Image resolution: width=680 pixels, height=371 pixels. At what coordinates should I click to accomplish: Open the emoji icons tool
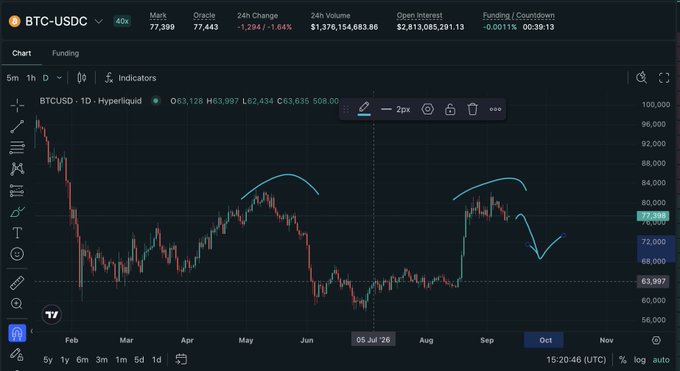(17, 254)
